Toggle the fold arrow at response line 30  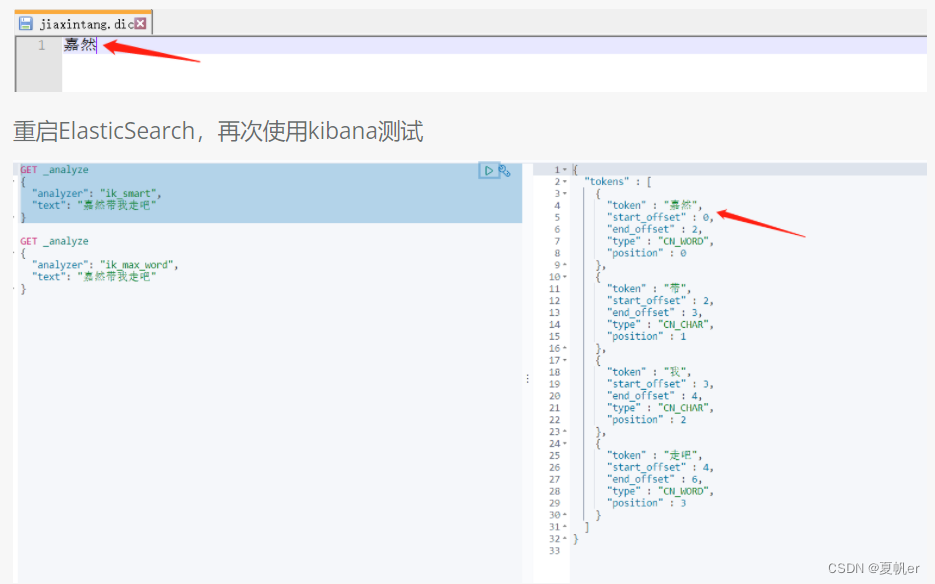coord(565,515)
